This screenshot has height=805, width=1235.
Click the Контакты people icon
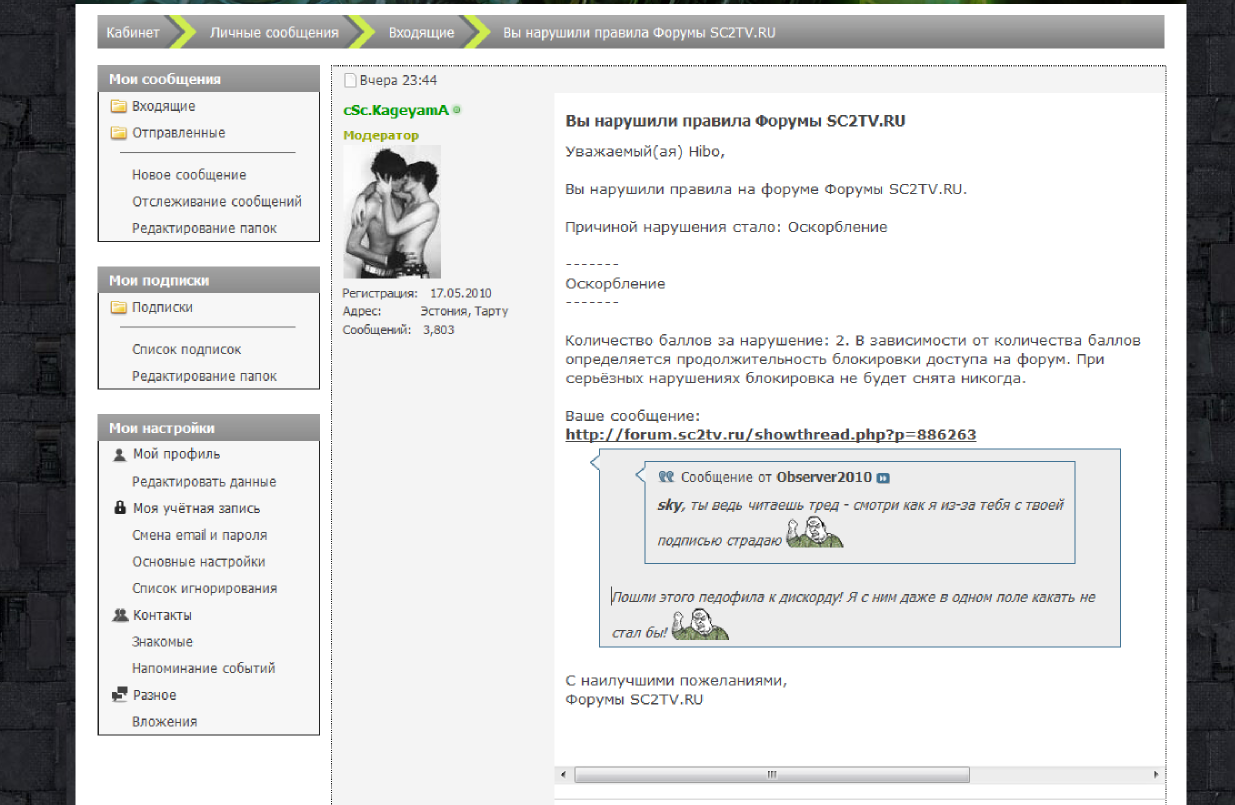tap(120, 615)
